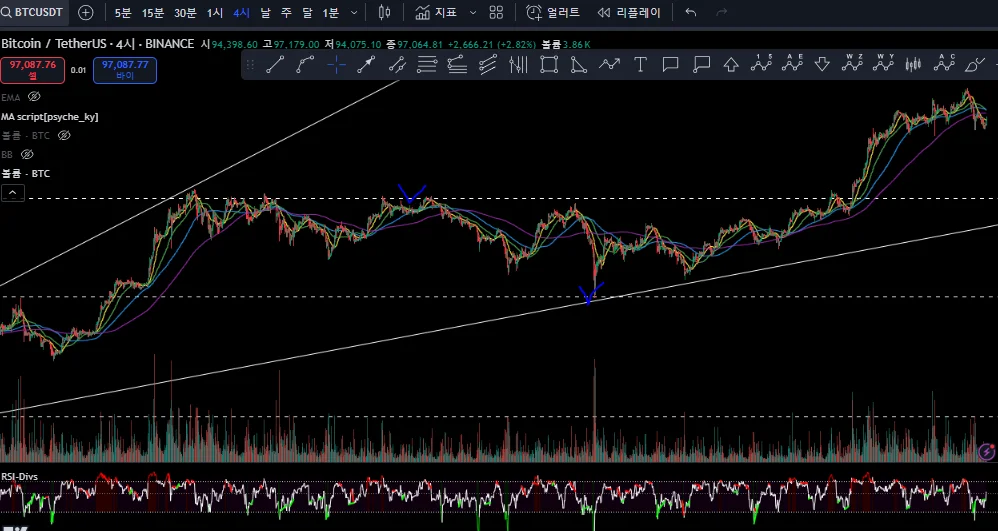Viewport: 998px width, 531px height.
Task: Switch to the 날 daily timeframe
Action: pyautogui.click(x=265, y=13)
